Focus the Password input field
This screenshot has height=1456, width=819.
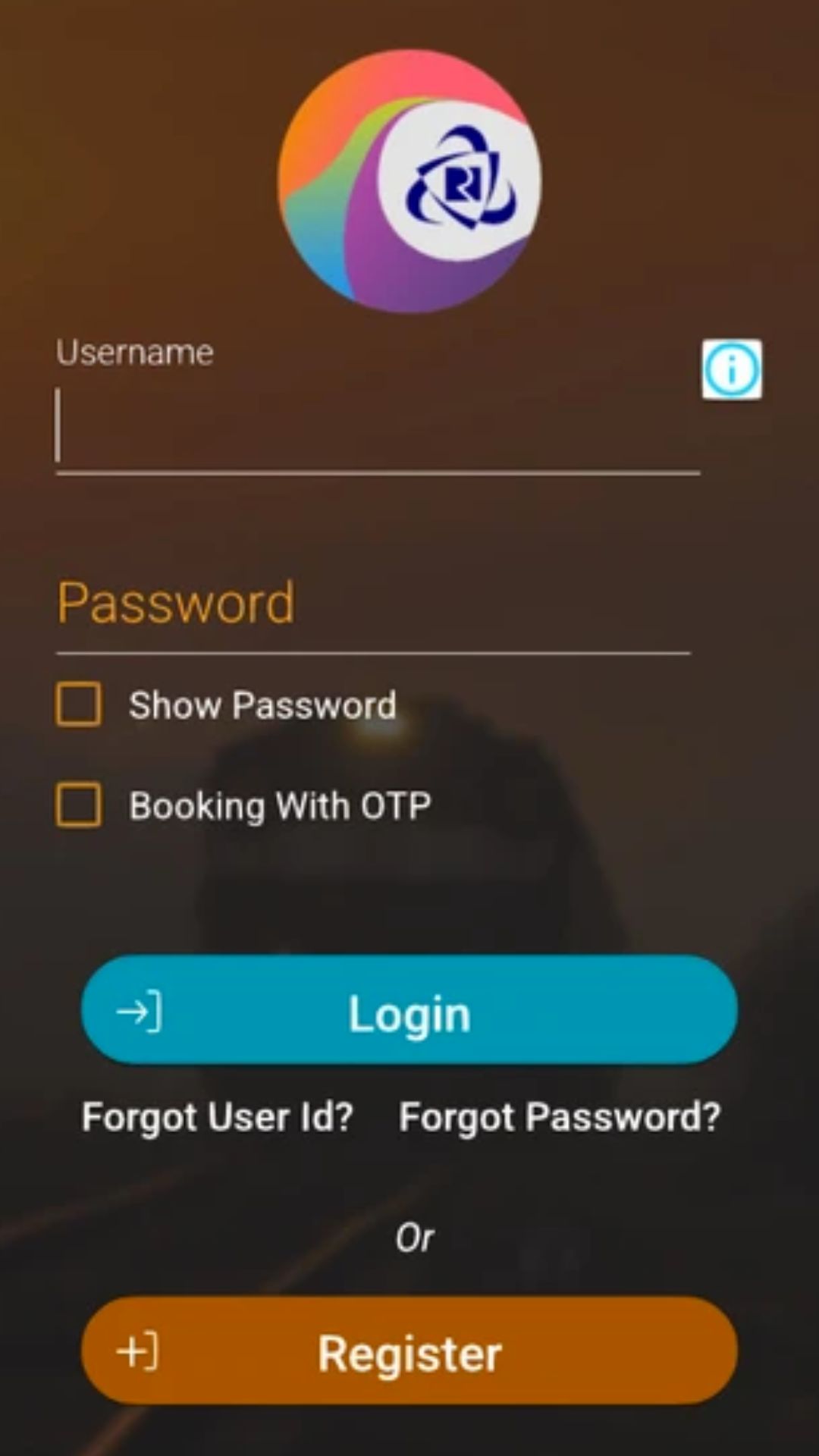(373, 604)
